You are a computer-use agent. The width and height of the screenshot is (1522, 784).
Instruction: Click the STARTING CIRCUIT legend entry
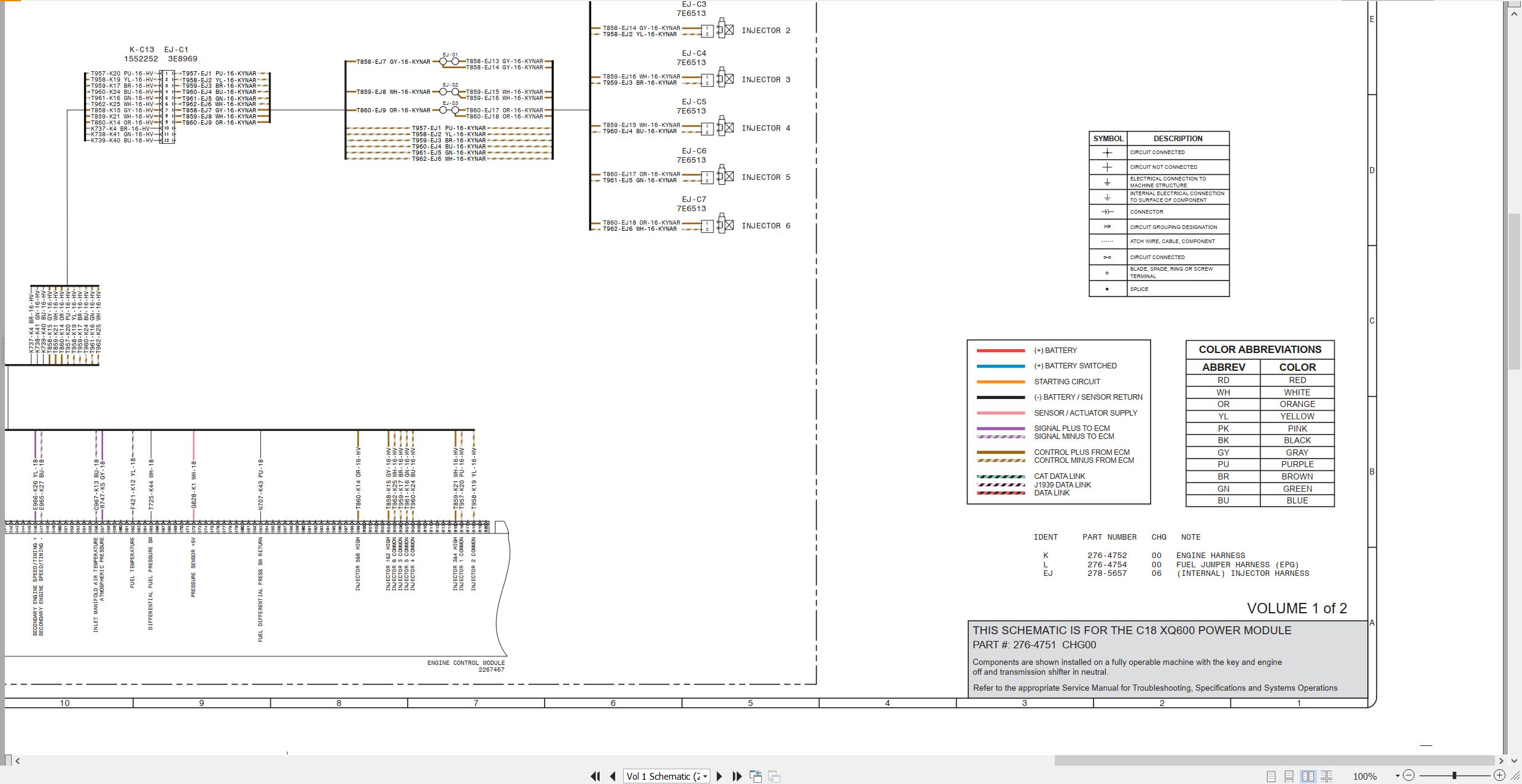click(x=1067, y=381)
